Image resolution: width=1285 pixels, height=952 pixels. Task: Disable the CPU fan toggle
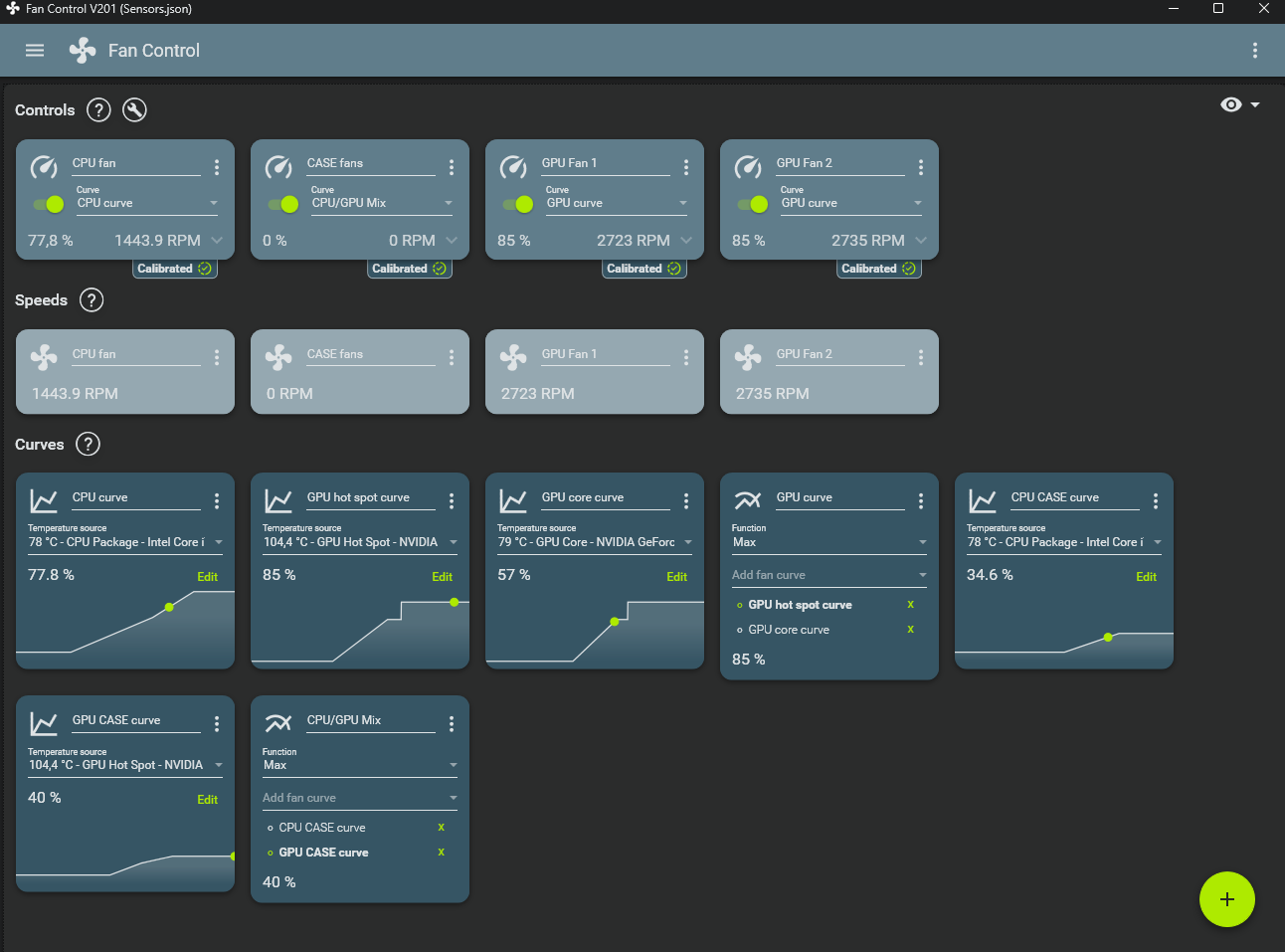point(47,204)
